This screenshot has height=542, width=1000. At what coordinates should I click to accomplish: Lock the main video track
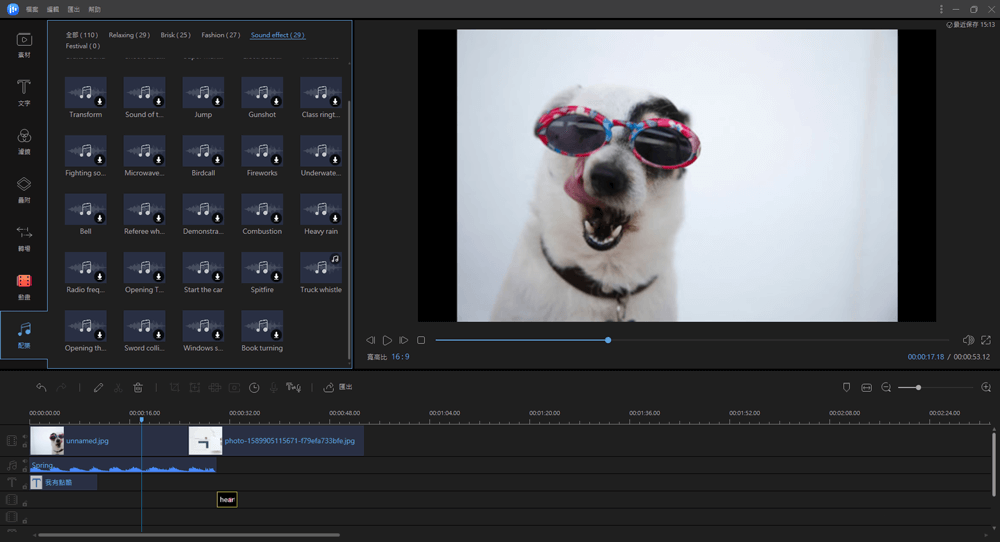point(25,445)
